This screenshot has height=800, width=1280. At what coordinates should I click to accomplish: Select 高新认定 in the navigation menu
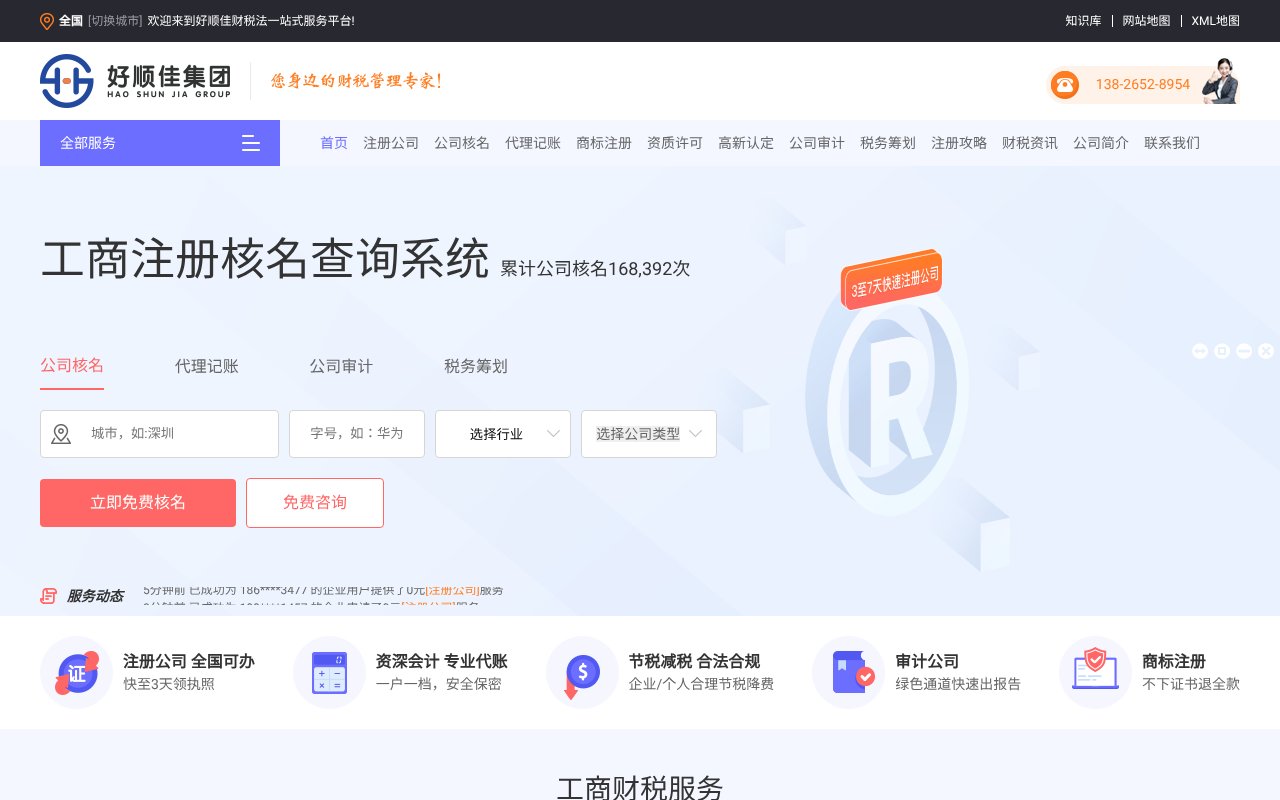[745, 143]
